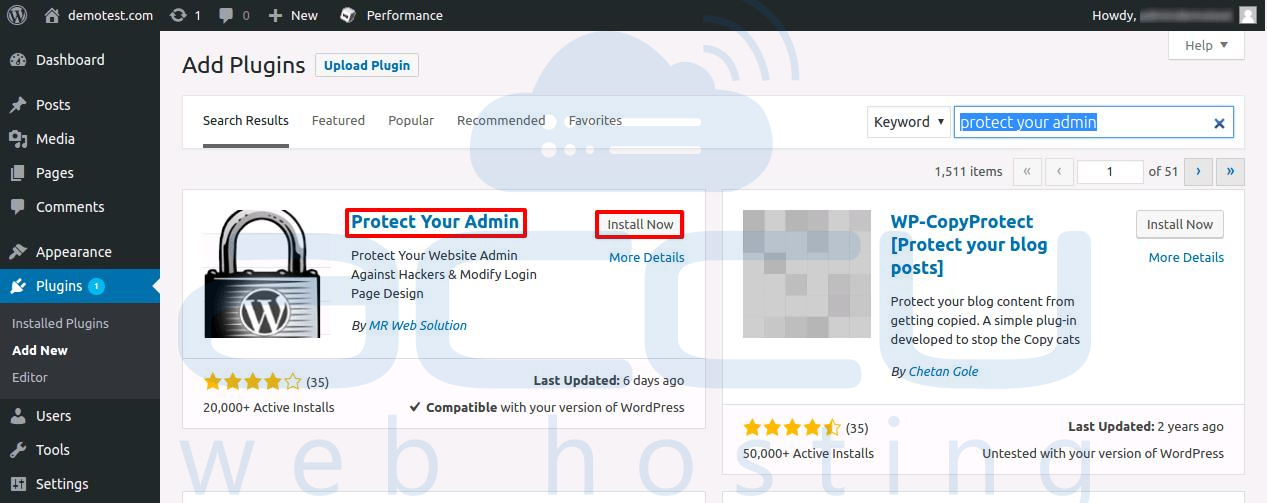Select Add New plugins submenu link
Screen dimensions: 1267x503
click(x=40, y=350)
